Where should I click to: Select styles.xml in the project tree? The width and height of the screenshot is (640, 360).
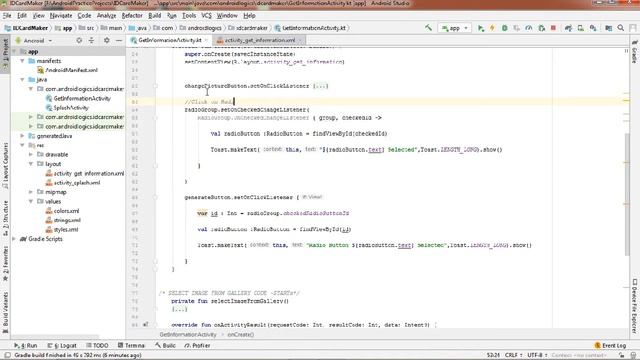tap(62, 230)
